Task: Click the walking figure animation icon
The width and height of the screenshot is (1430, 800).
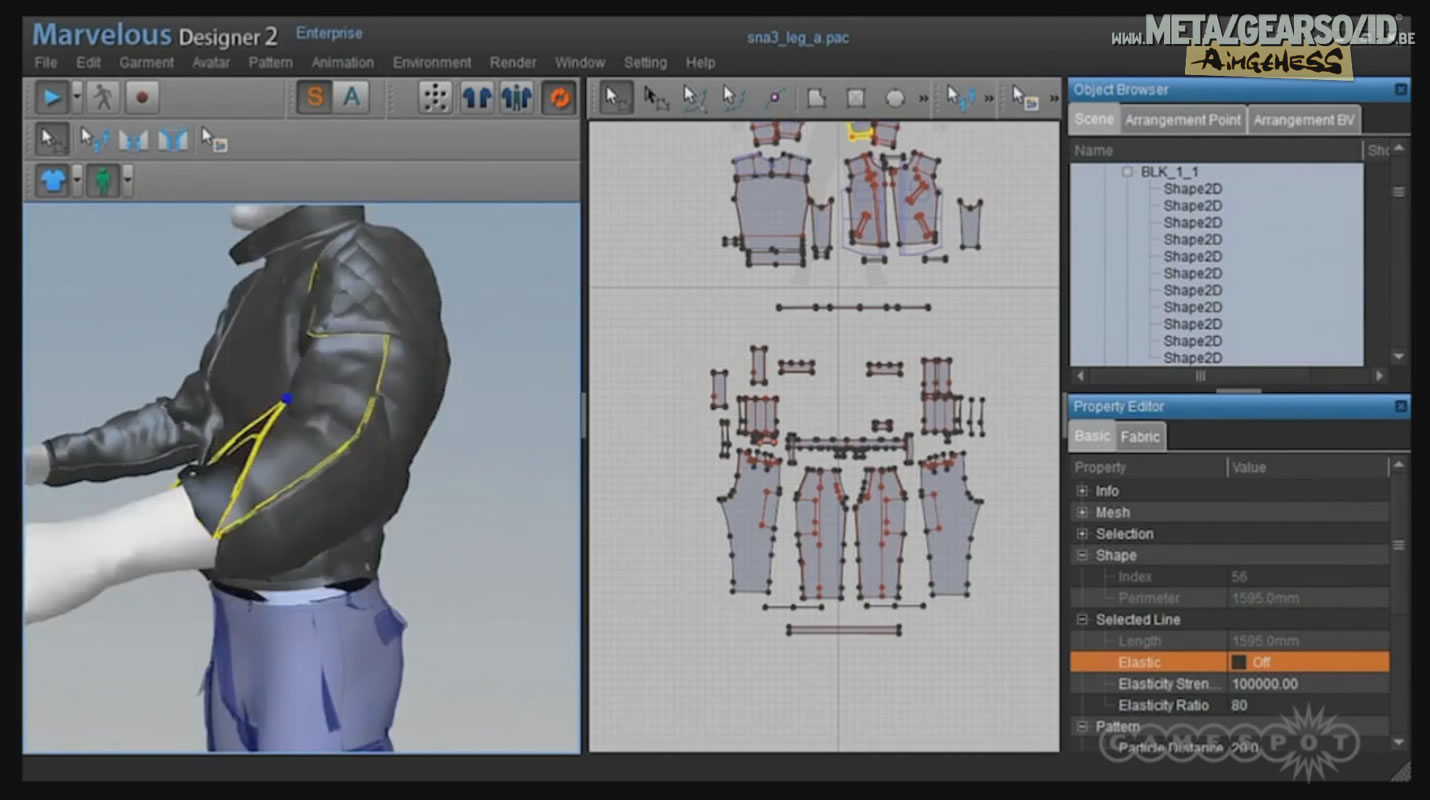Action: click(103, 98)
